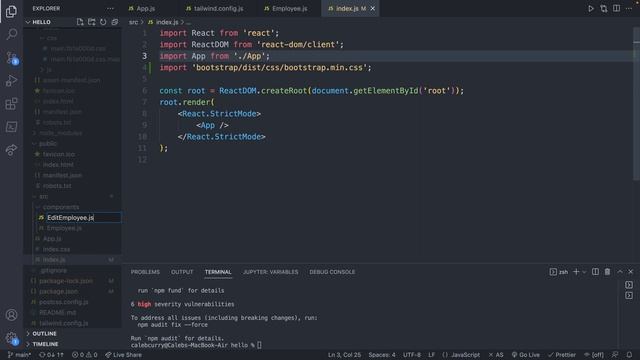Image resolution: width=640 pixels, height=360 pixels.
Task: Change file encoding via UTF-8
Action: point(412,355)
